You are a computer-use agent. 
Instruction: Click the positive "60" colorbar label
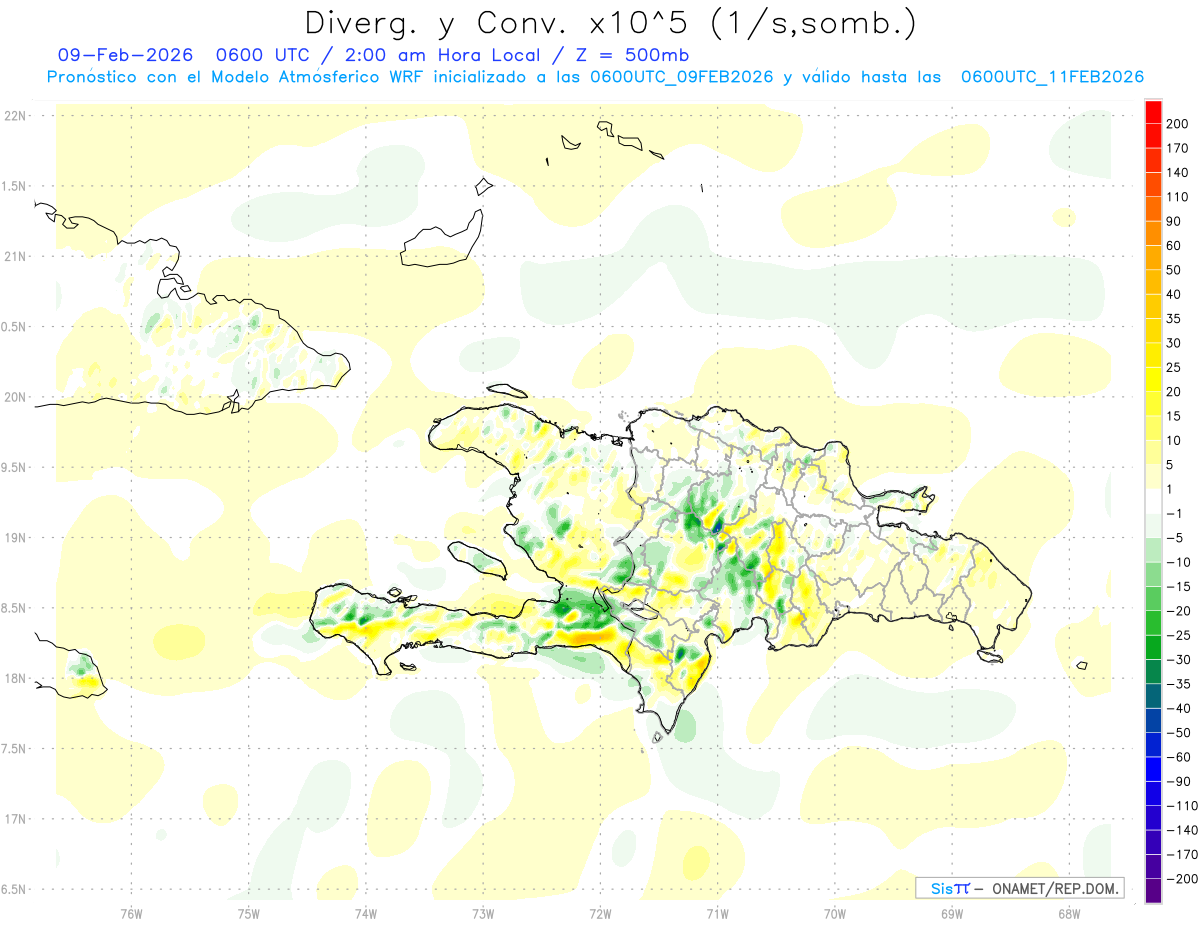[1174, 246]
